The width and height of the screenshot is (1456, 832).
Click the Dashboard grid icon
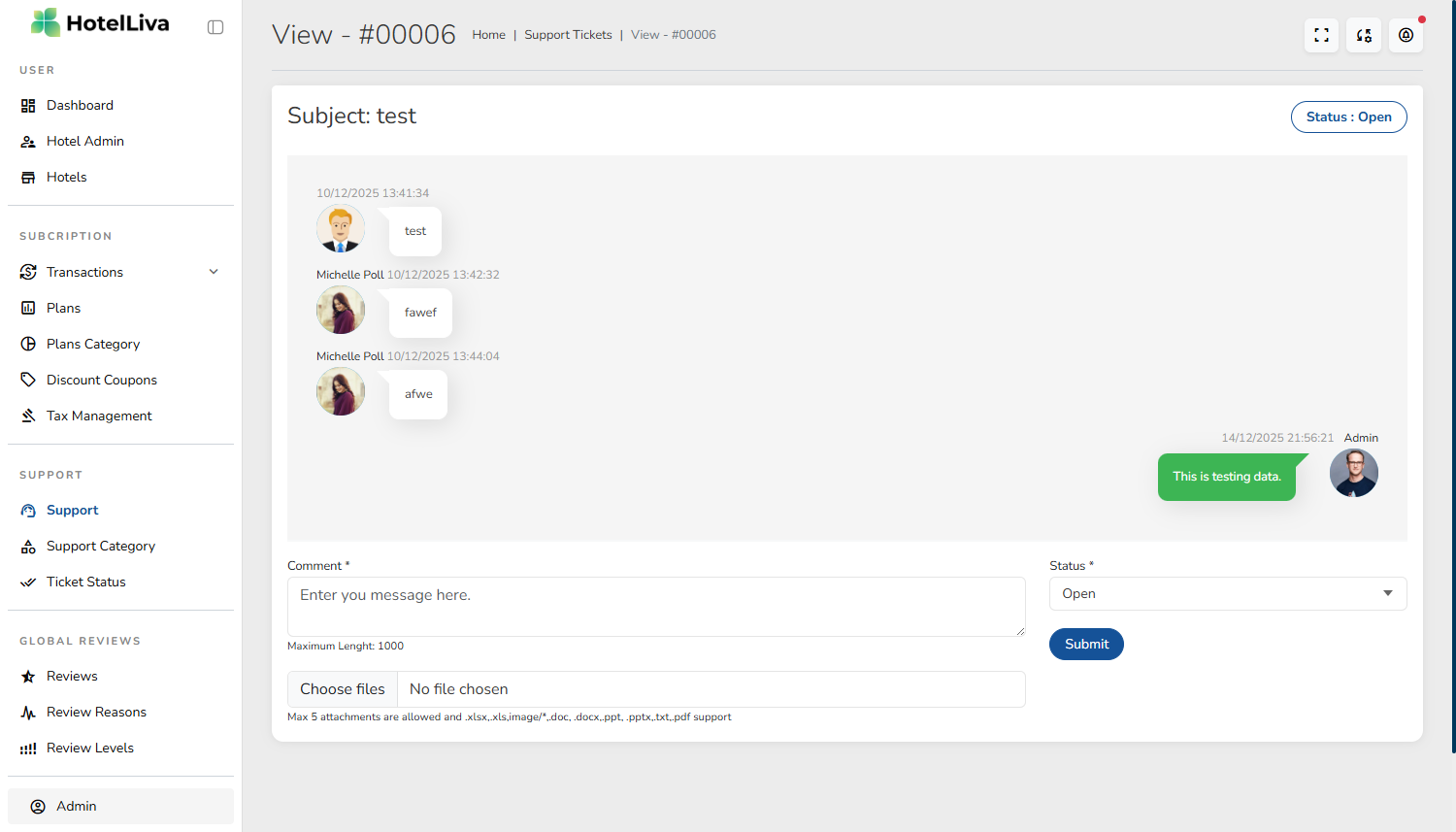click(x=28, y=106)
